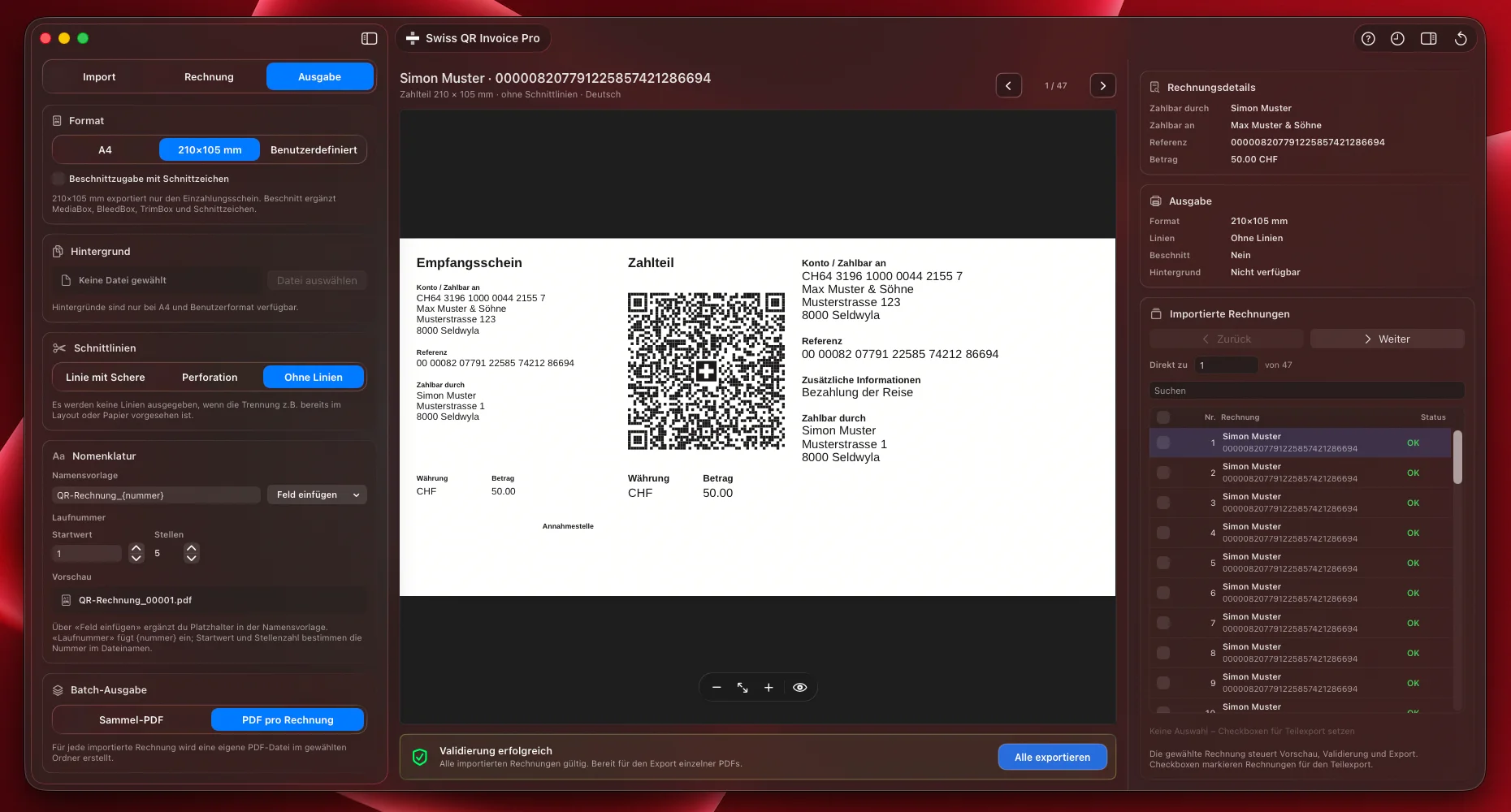Select invoice row number 8 Simon Muster
Screen dimensions: 1511x812
(1300, 653)
